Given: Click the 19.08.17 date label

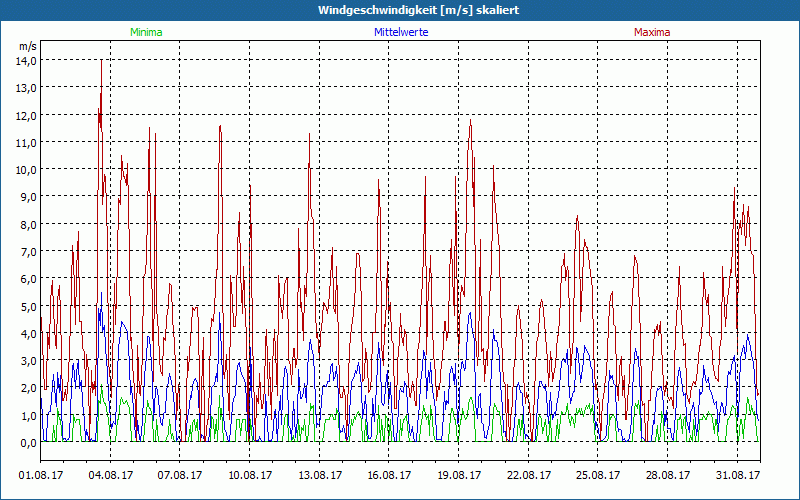Looking at the screenshot, I should click(459, 475).
